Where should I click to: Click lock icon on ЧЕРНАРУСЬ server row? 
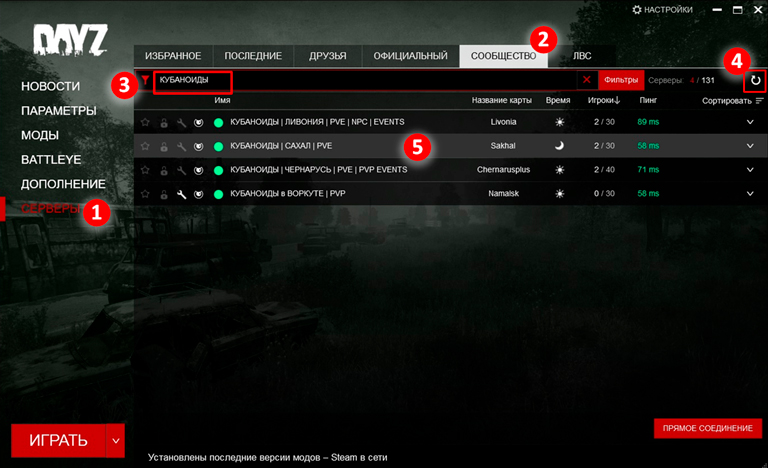[x=164, y=171]
